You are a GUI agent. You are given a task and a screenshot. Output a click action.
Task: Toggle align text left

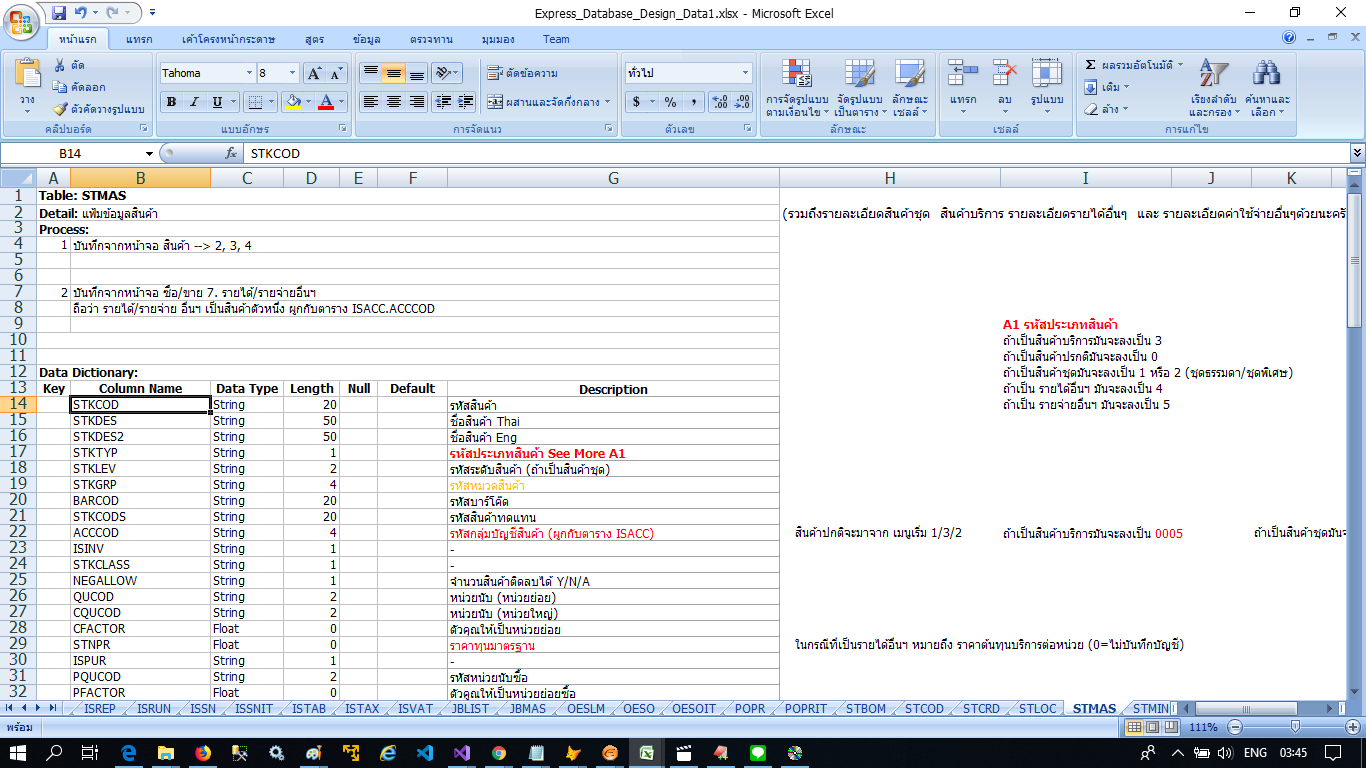click(371, 102)
